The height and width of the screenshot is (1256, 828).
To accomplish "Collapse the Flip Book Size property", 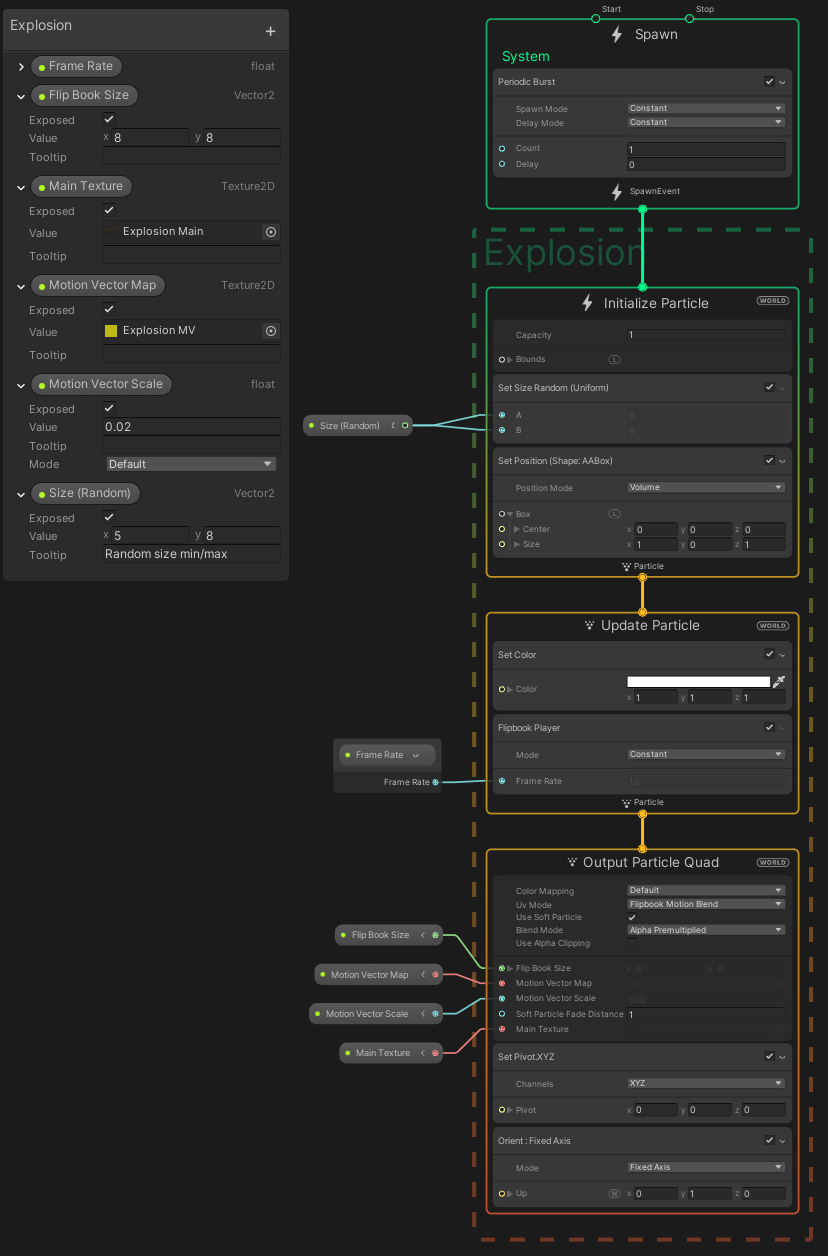I will coord(20,95).
